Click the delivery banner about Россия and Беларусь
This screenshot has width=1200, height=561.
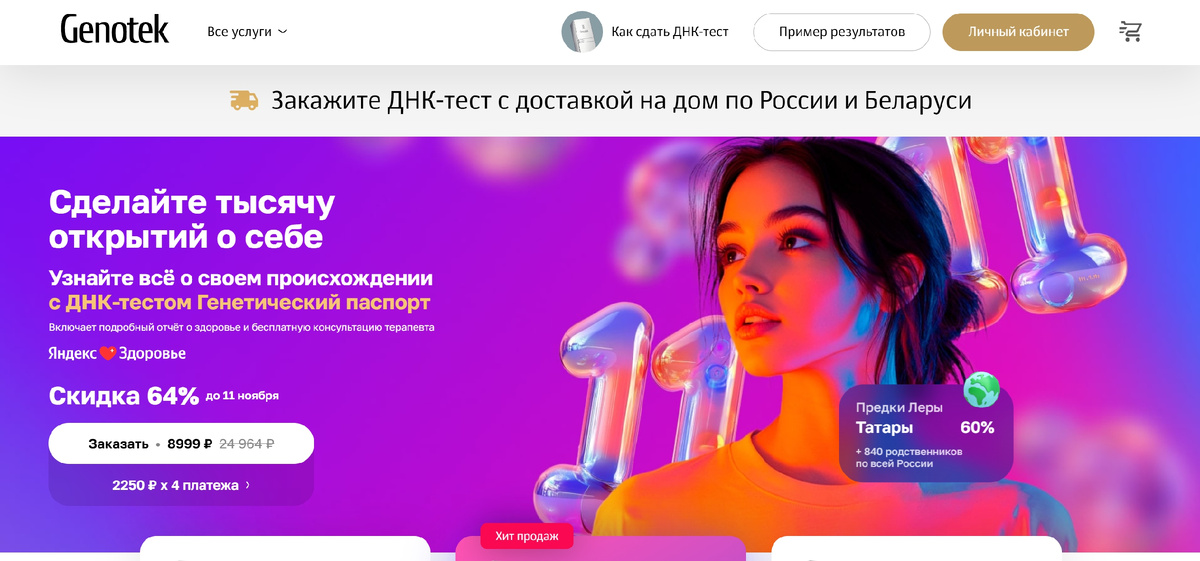tap(600, 100)
